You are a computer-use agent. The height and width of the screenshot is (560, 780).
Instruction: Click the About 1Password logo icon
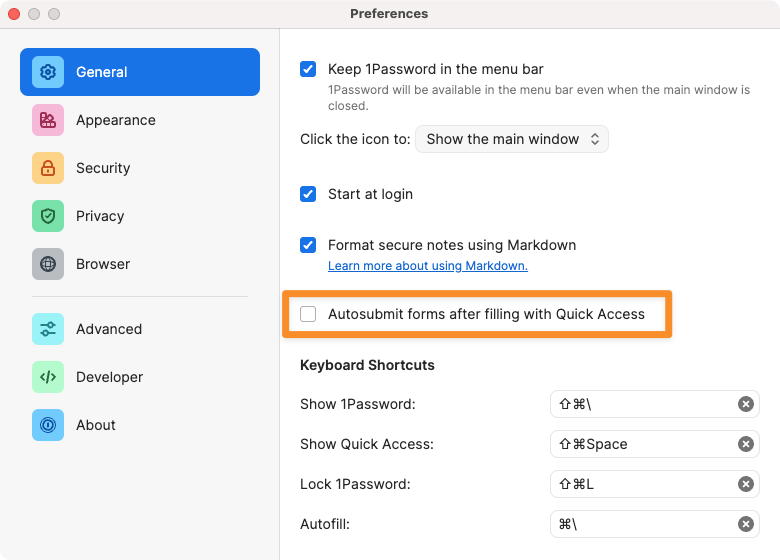48,425
